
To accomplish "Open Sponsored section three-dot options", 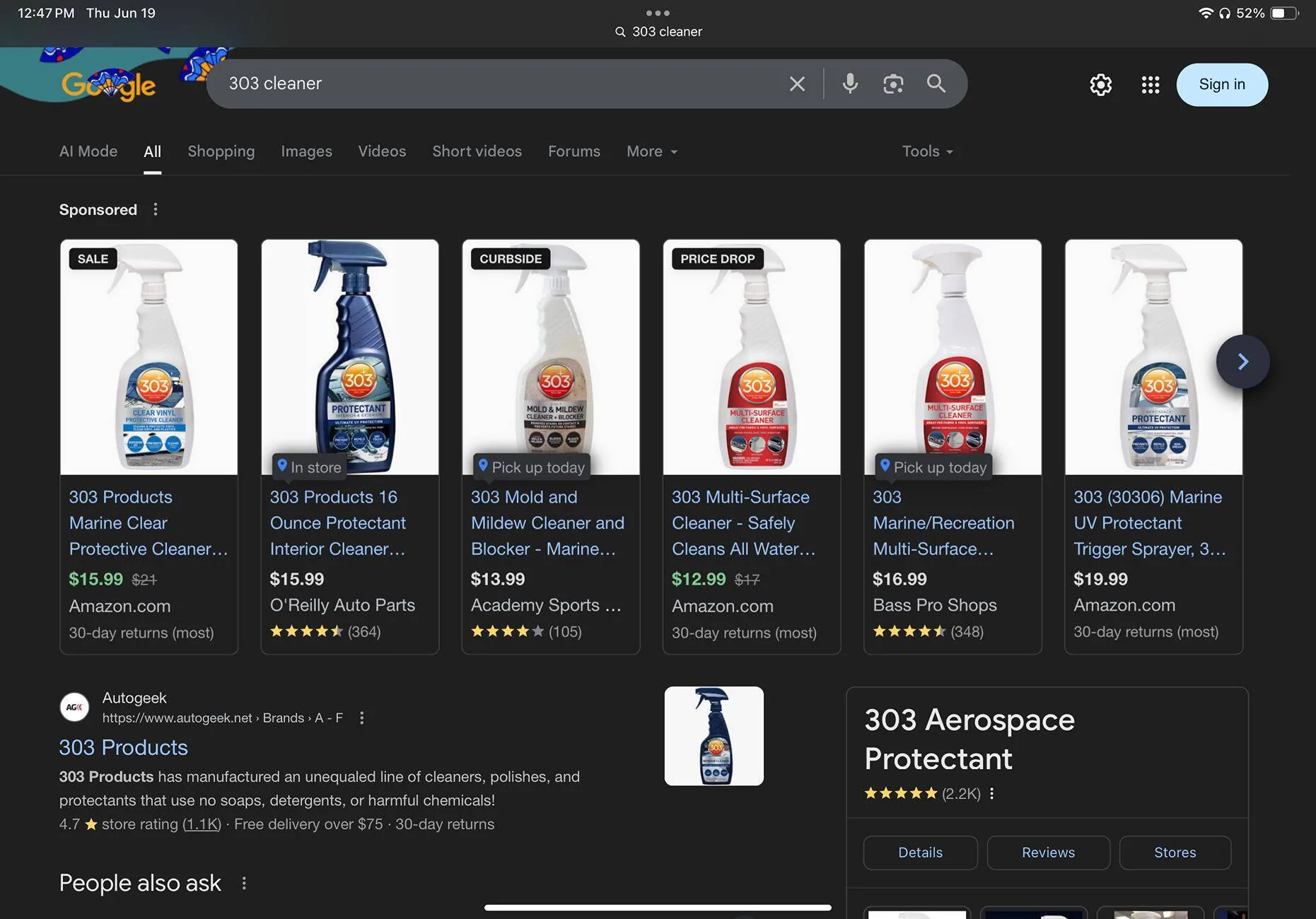I will tap(156, 210).
